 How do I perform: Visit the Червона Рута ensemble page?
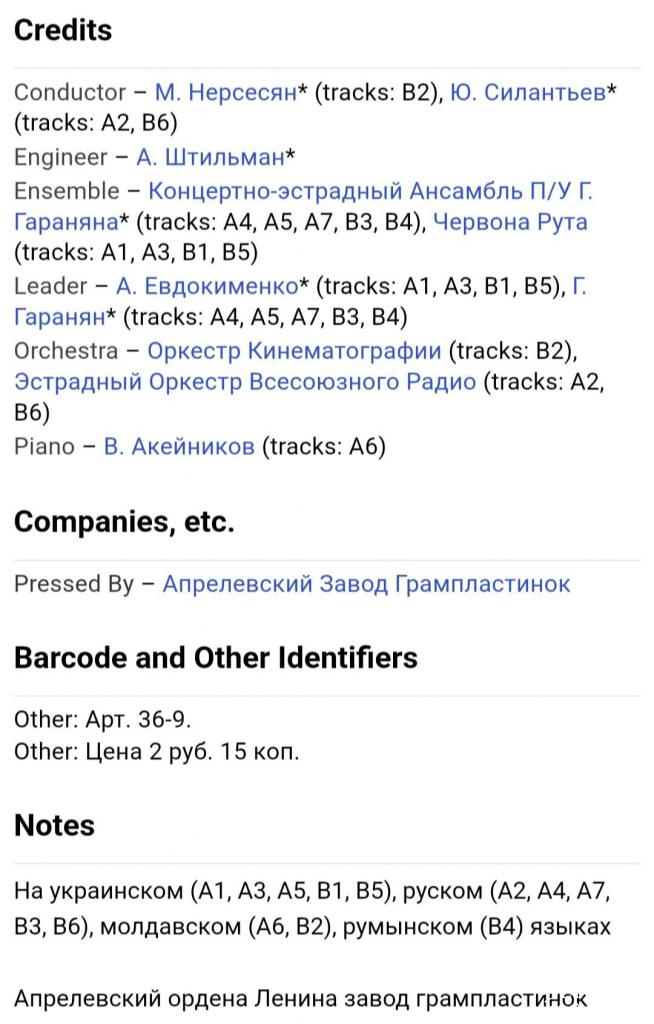point(510,222)
